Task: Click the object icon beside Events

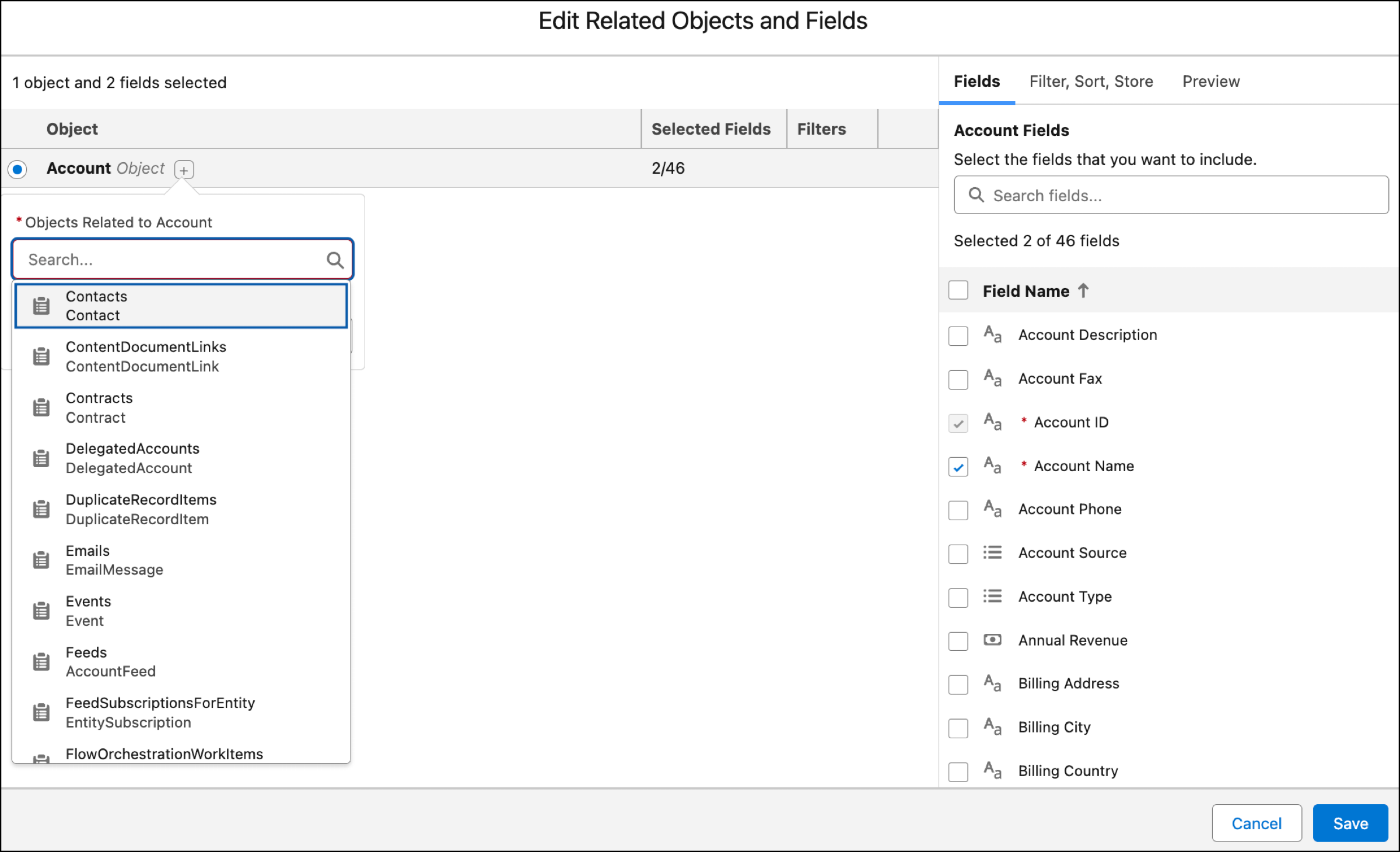Action: click(x=41, y=611)
